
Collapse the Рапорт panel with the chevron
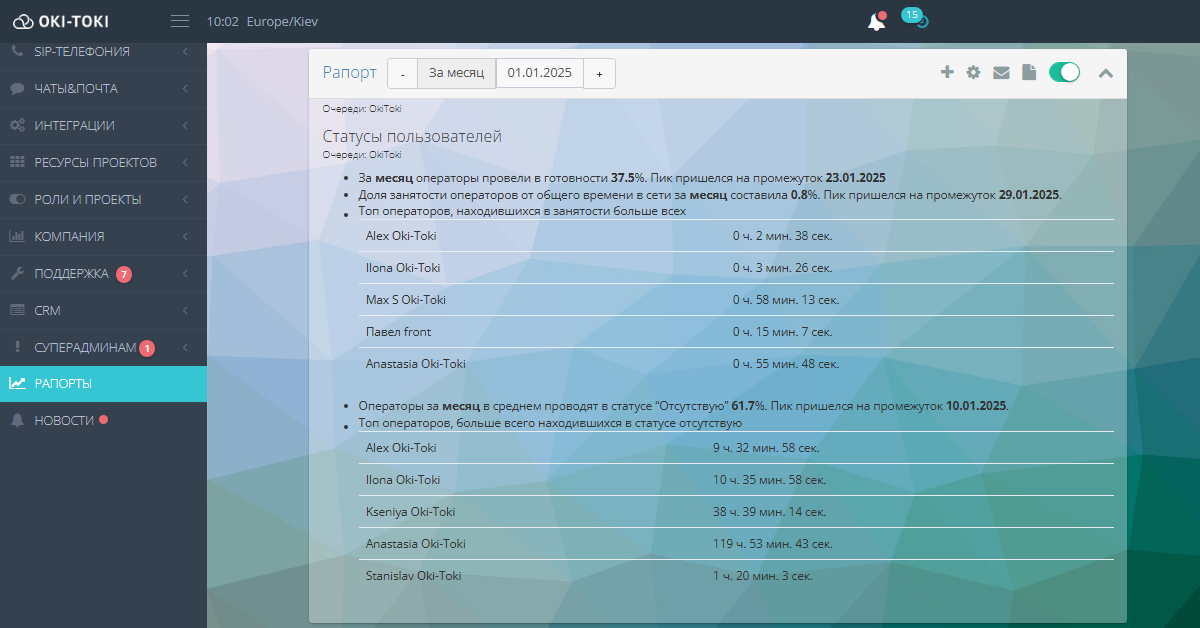(x=1106, y=72)
